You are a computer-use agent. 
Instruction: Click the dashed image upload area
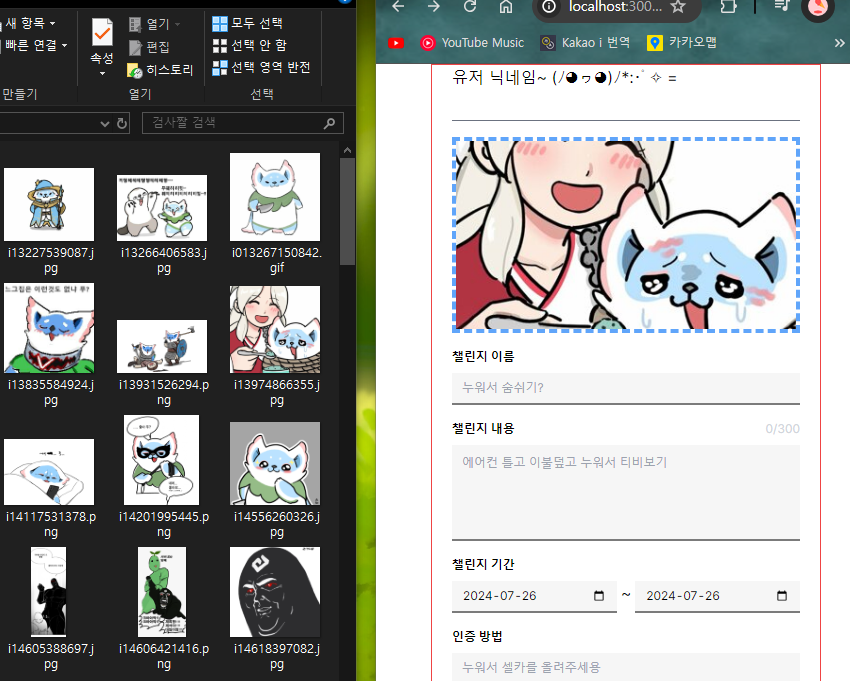626,235
